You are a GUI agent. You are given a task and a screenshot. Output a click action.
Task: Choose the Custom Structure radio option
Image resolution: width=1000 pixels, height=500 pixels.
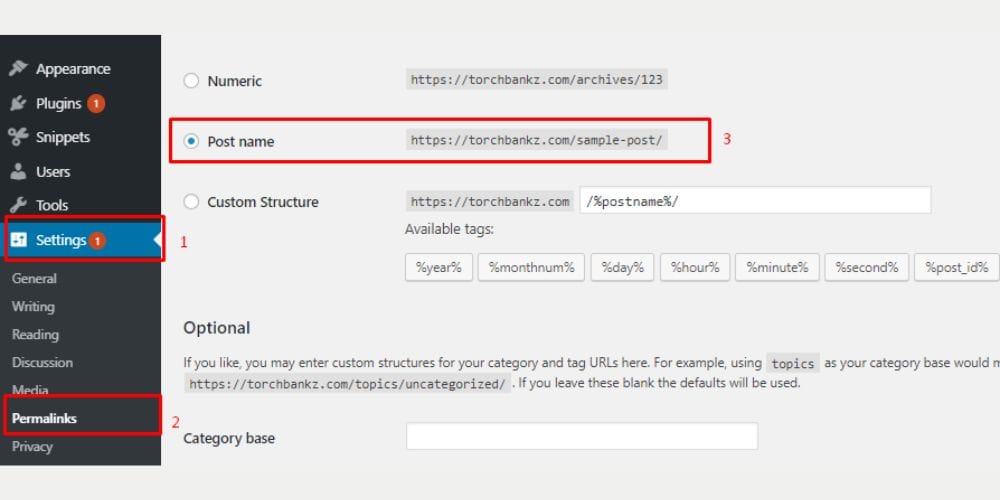click(x=191, y=201)
